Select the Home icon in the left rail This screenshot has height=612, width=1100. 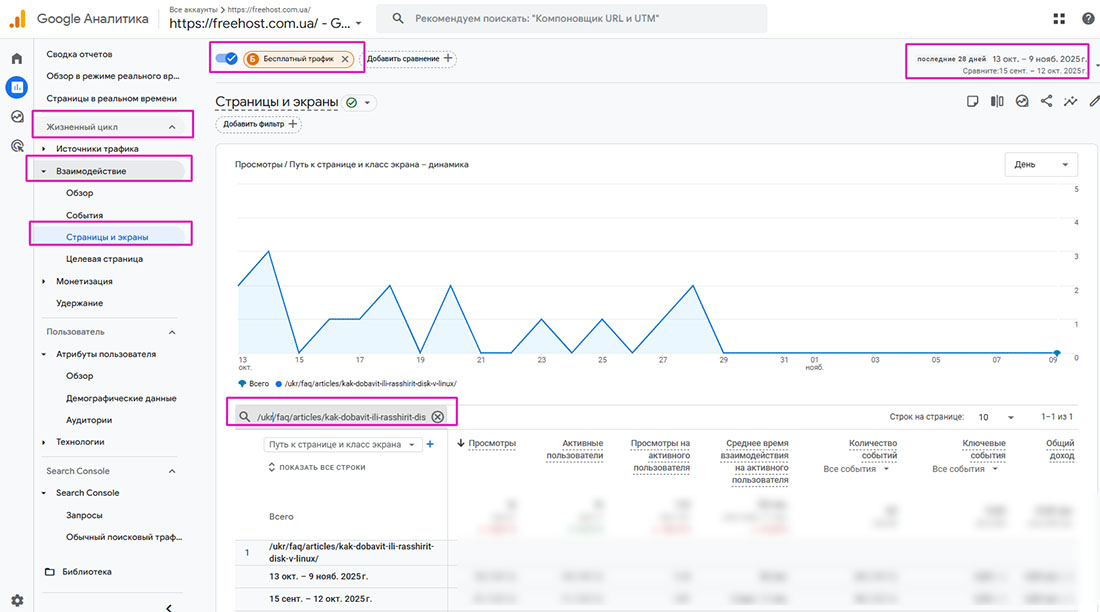[x=16, y=57]
